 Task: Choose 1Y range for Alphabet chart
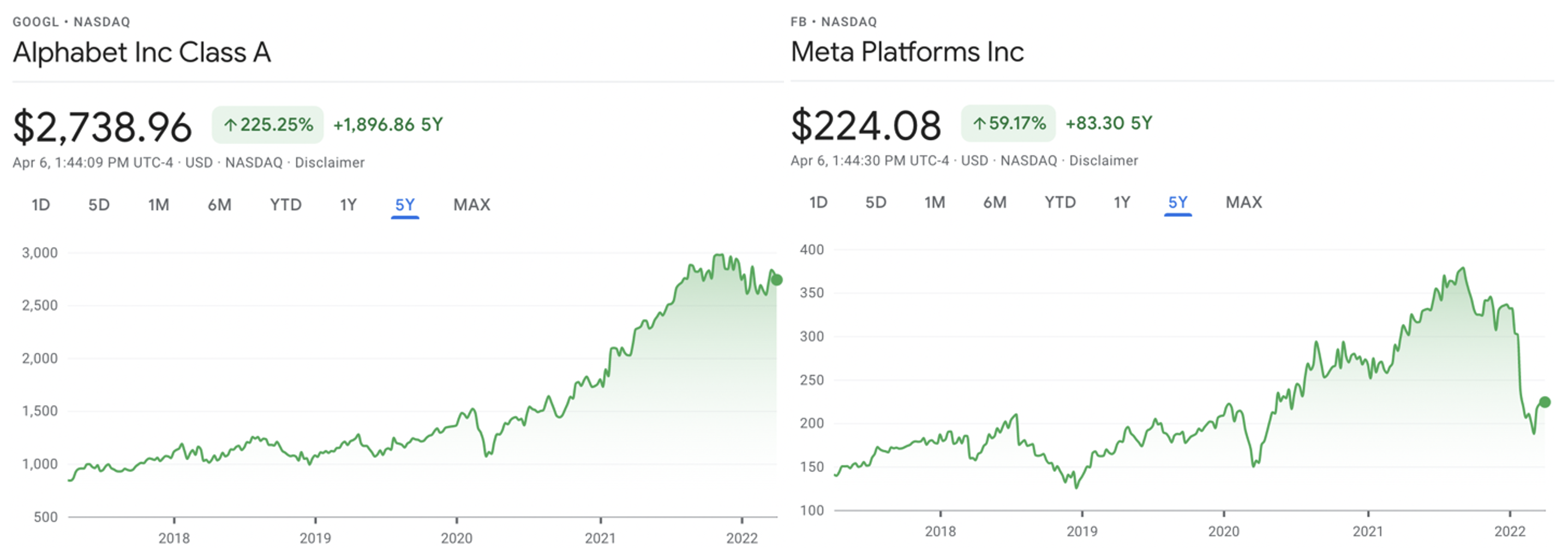[348, 205]
